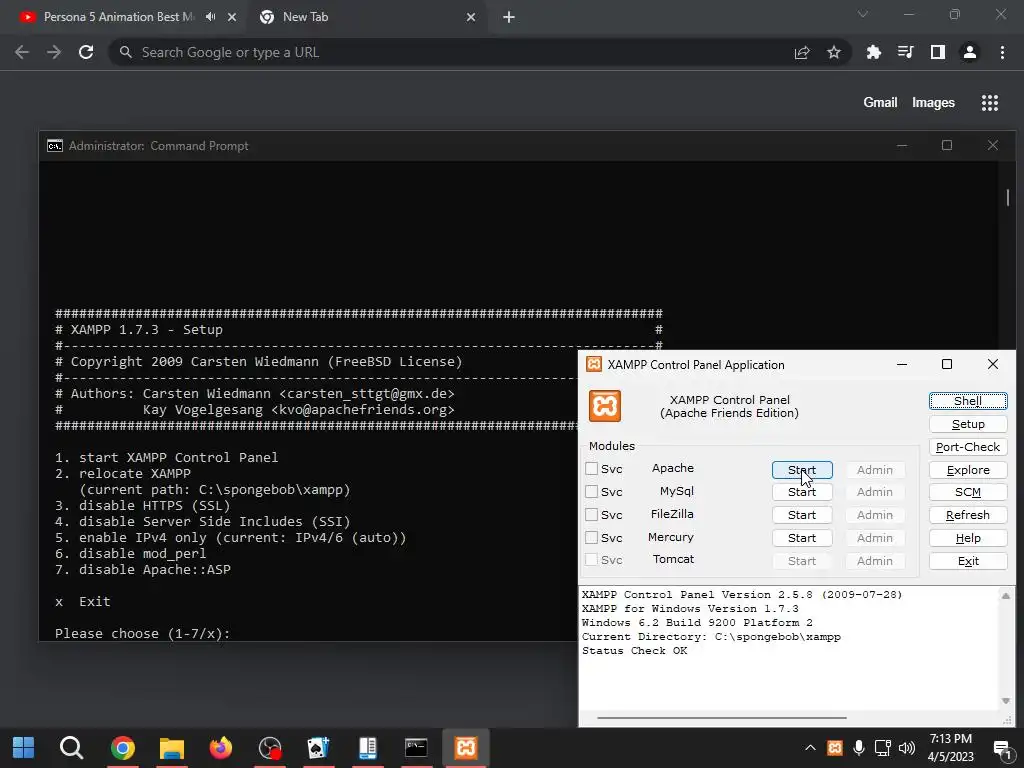Open a new Chrome tab with plus
This screenshot has height=768, width=1024.
click(x=509, y=17)
